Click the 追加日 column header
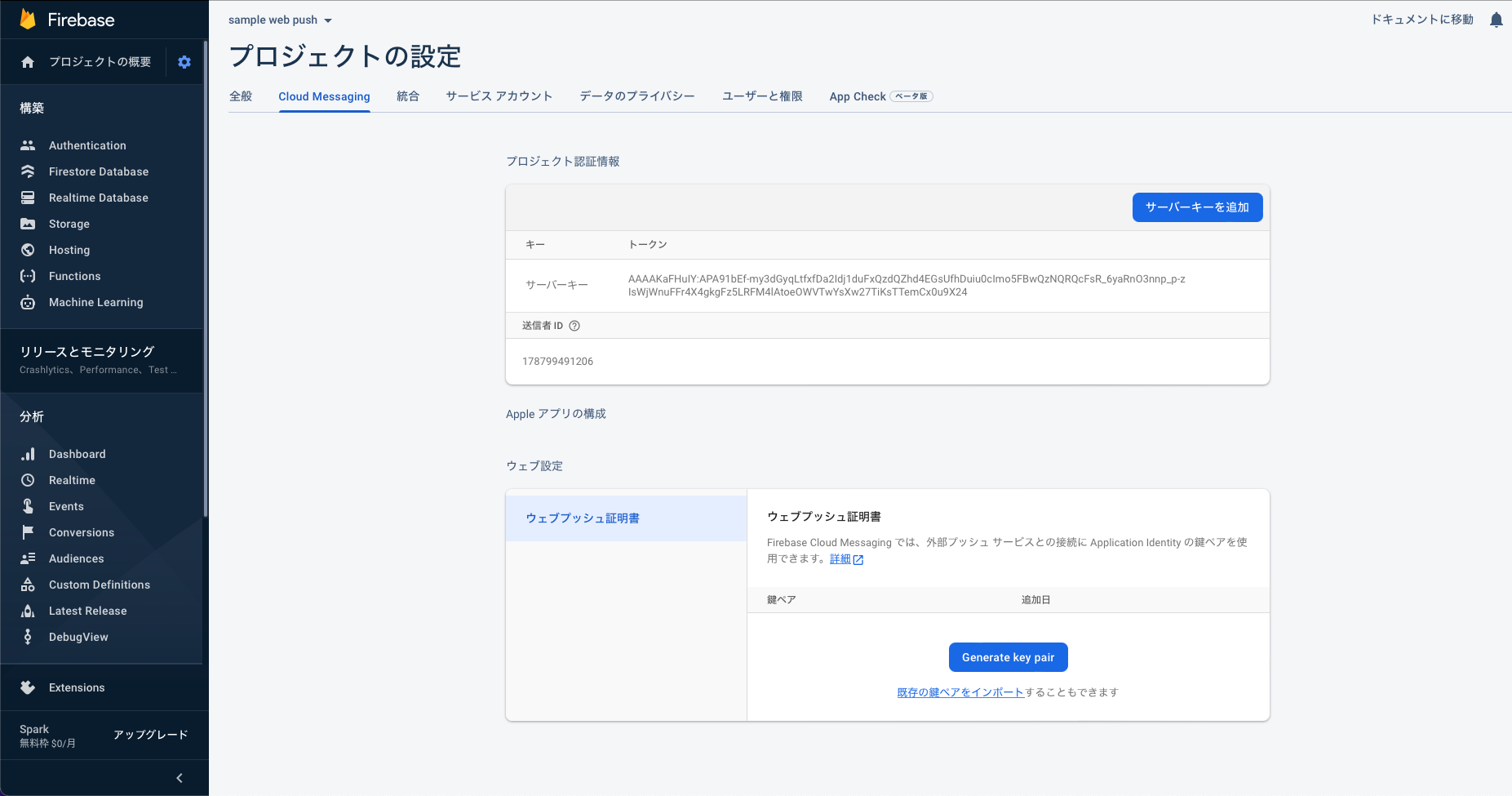 [x=1035, y=600]
